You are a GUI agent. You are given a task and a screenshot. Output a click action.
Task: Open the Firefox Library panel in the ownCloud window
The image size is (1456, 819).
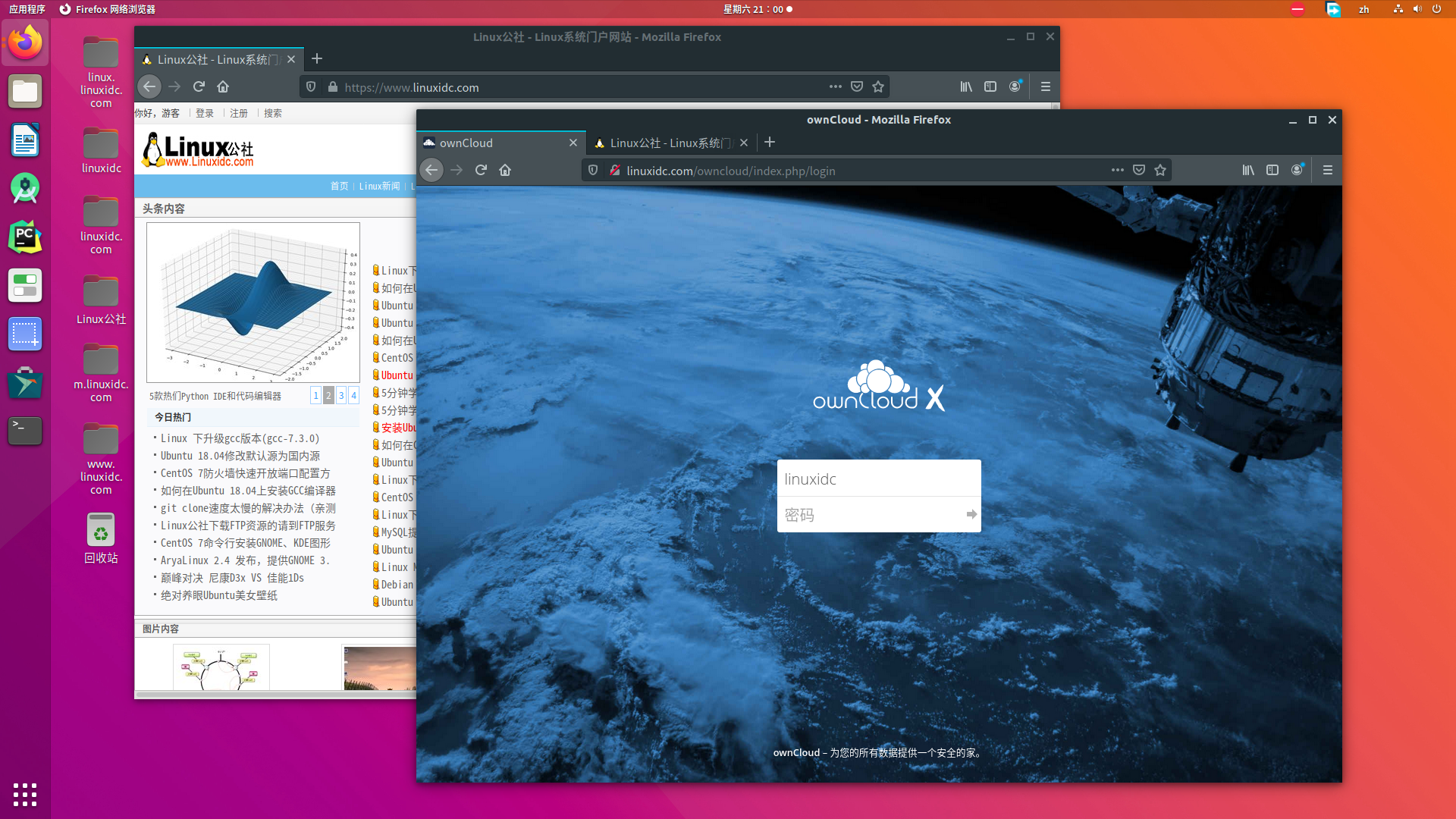[1248, 170]
